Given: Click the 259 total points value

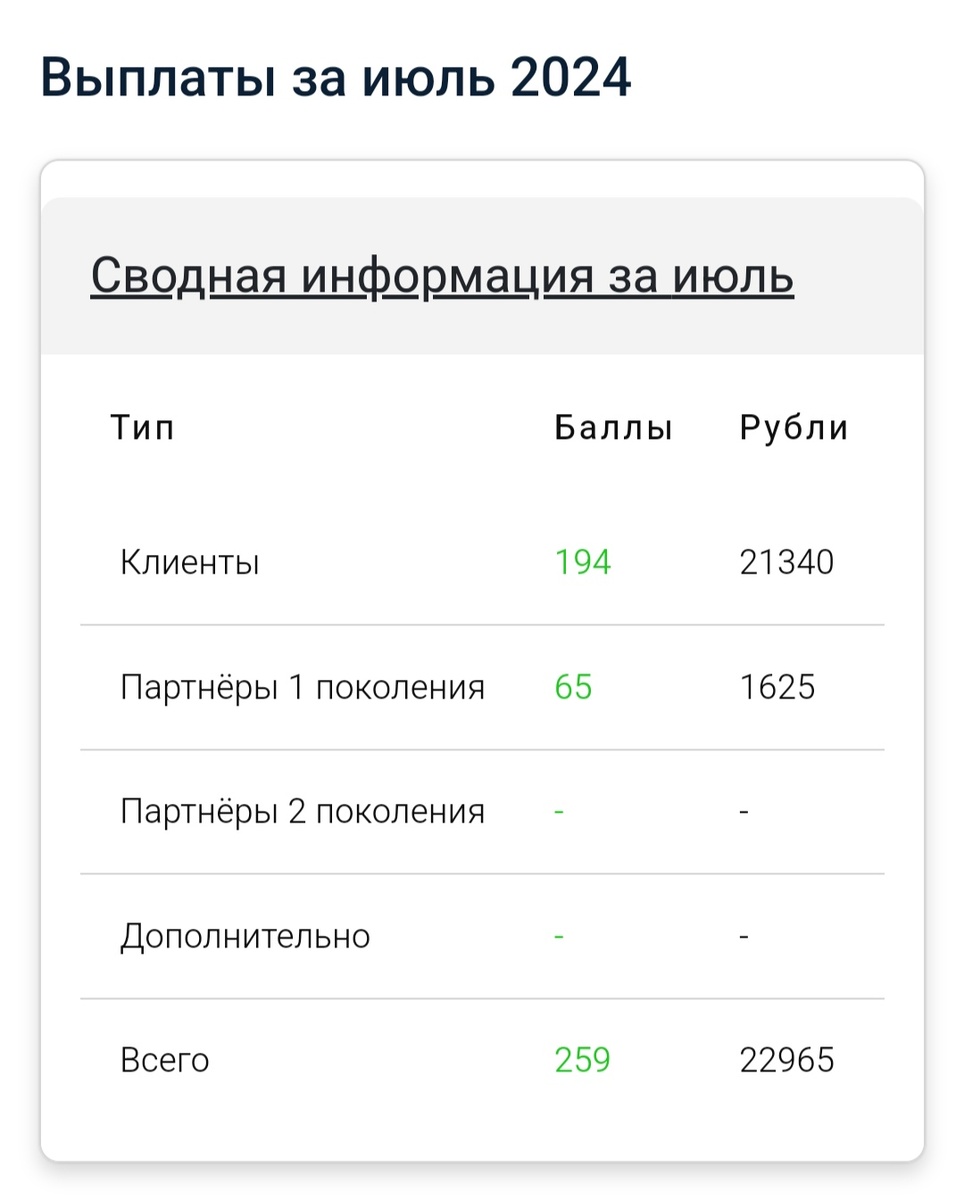Looking at the screenshot, I should pyautogui.click(x=583, y=1060).
